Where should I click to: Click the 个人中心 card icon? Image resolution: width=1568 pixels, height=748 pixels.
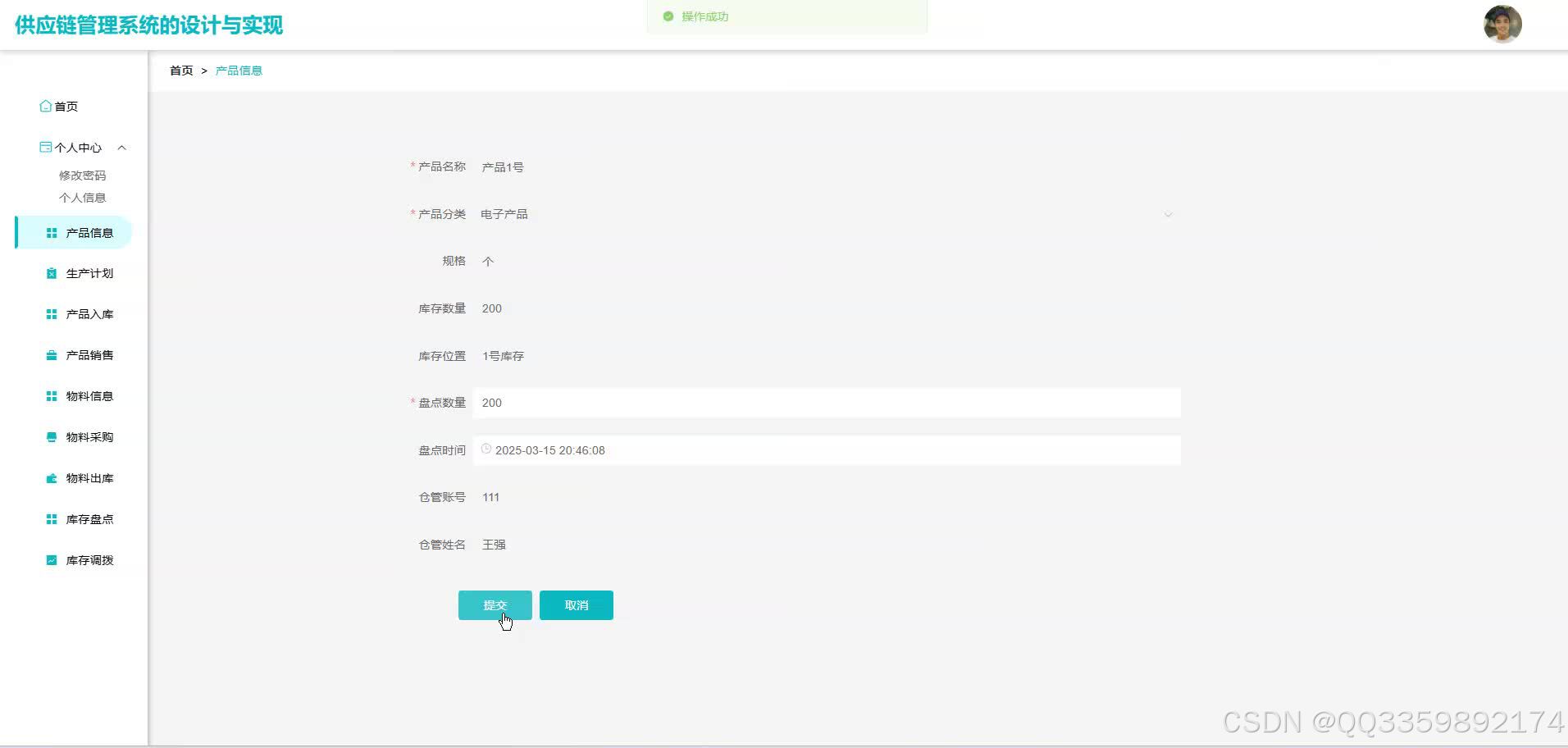(46, 148)
